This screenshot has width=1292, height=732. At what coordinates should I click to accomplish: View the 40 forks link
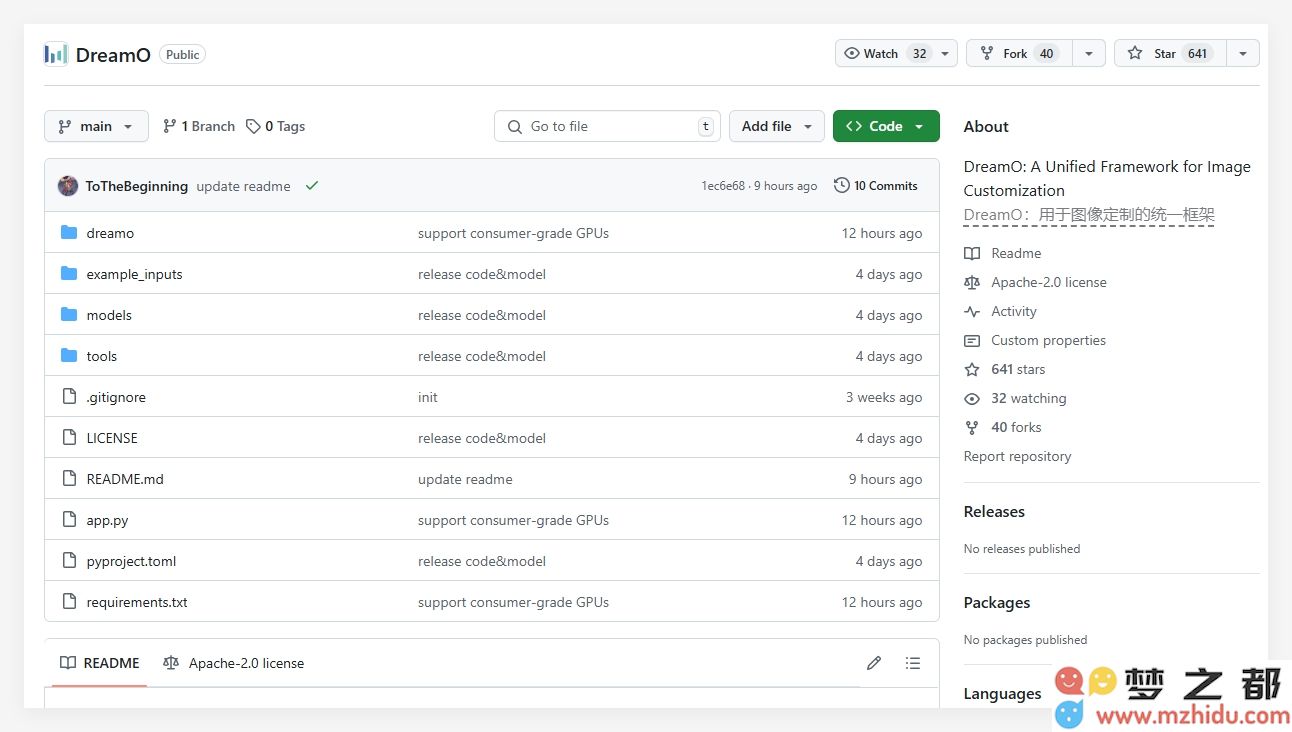[1016, 428]
